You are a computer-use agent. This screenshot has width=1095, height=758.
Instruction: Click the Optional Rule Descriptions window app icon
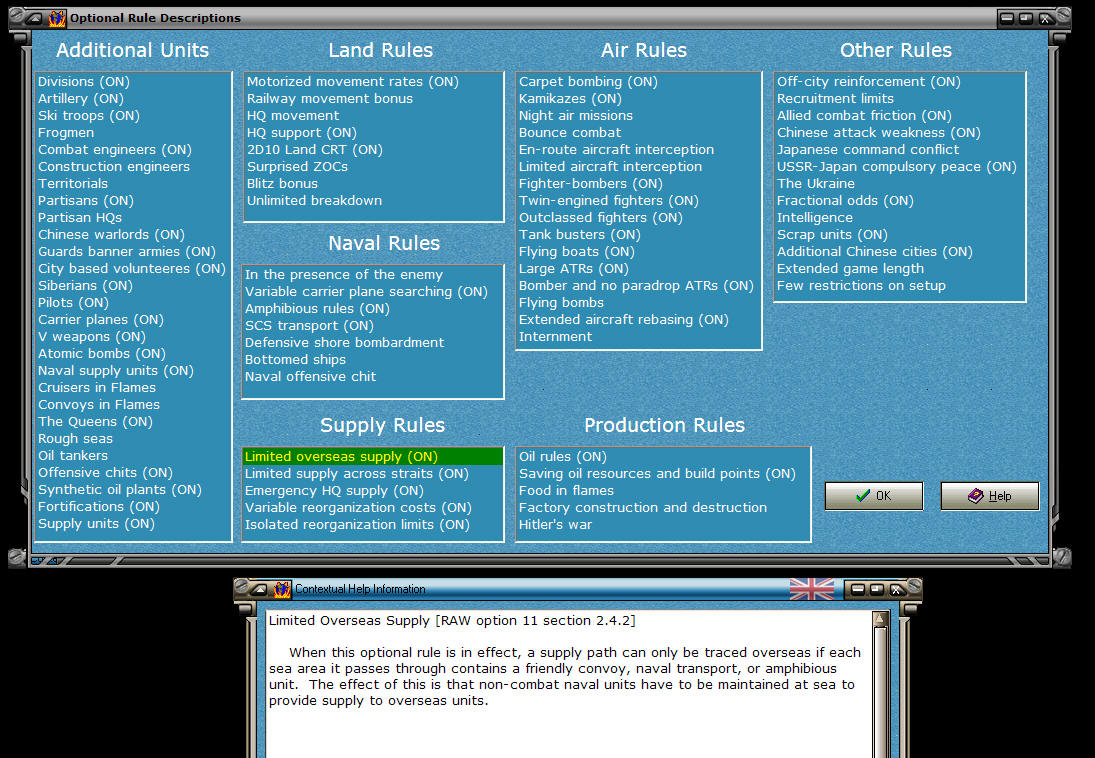tap(57, 18)
